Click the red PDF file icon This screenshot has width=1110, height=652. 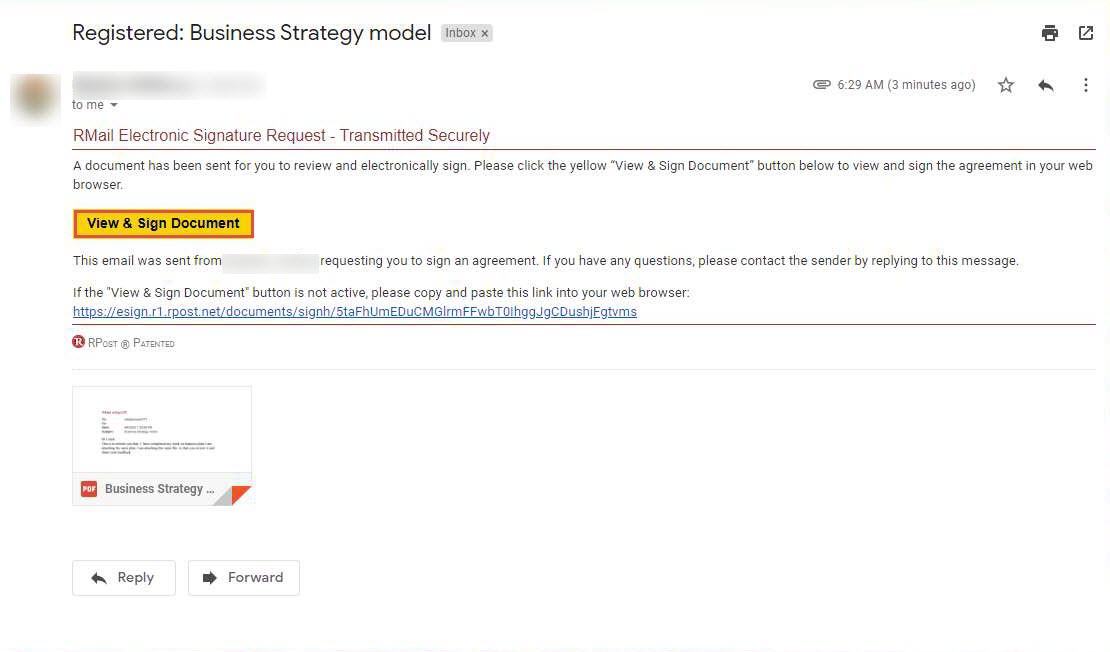(89, 489)
